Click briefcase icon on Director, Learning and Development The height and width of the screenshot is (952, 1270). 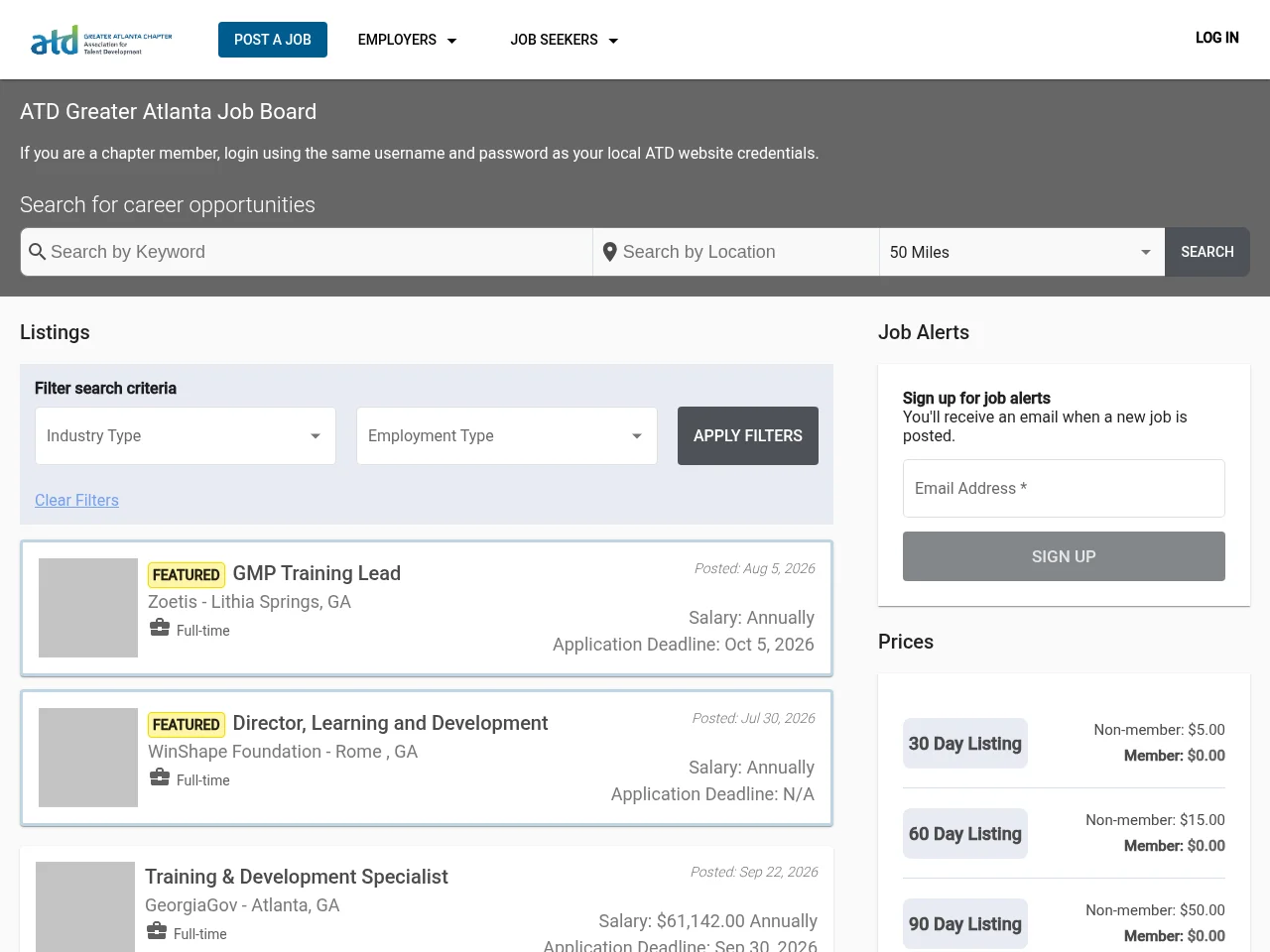(x=160, y=777)
